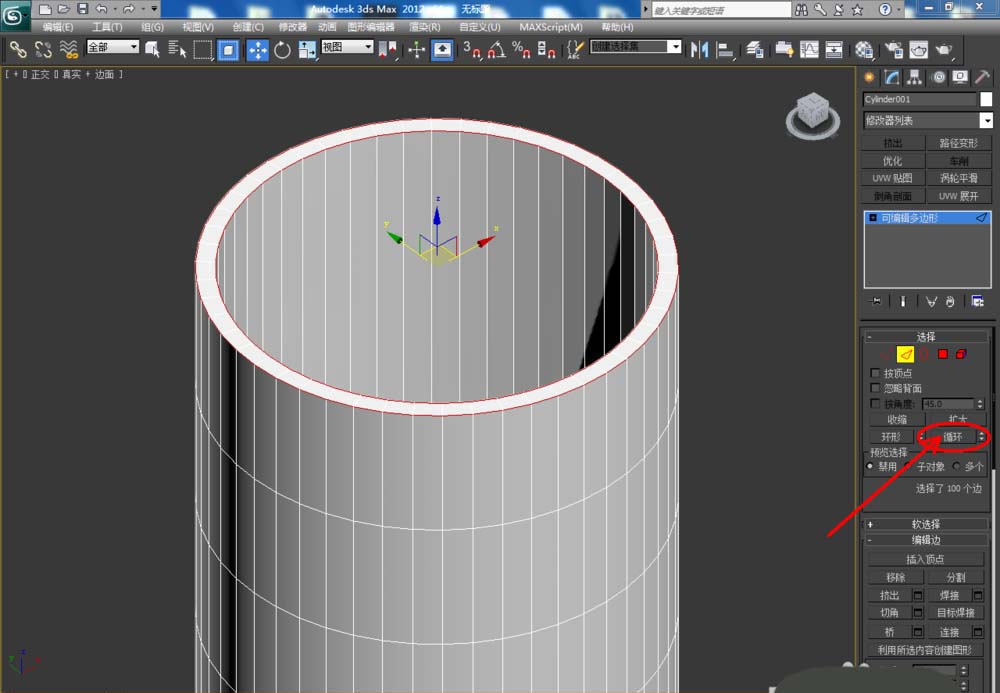This screenshot has width=1000, height=693.
Task: Switch to the Hierarchy panel icon
Action: coord(914,77)
